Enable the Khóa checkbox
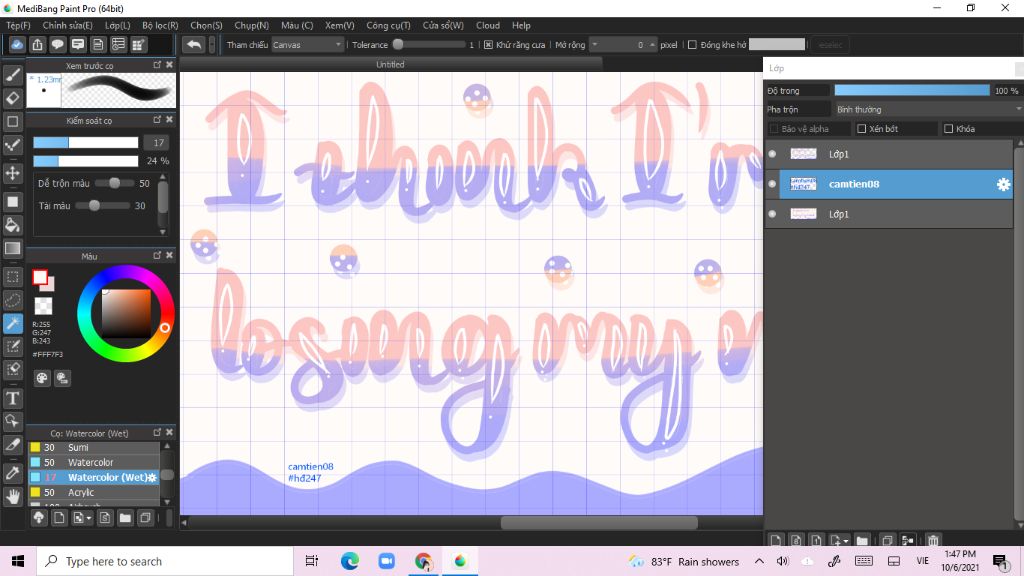Viewport: 1024px width, 576px height. point(948,129)
